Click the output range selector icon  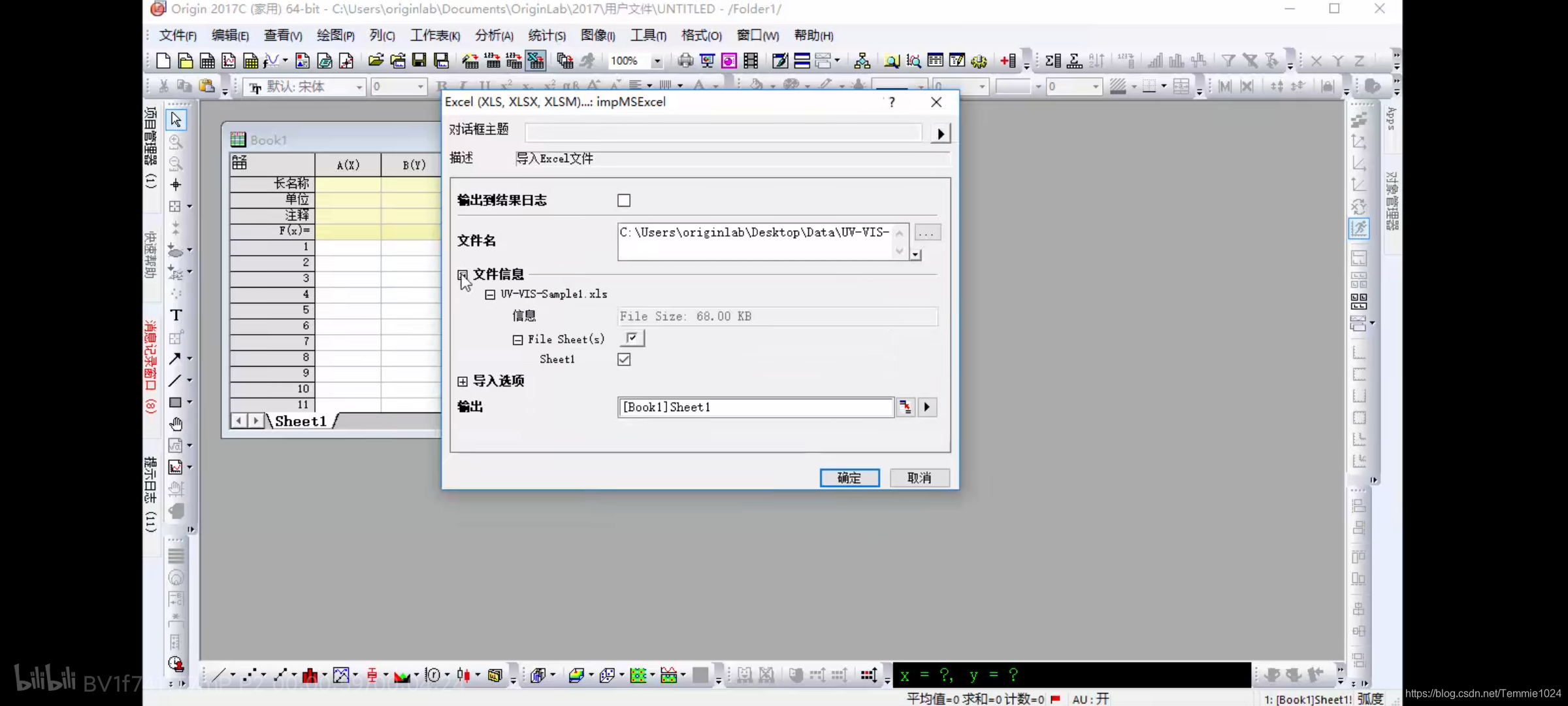905,407
